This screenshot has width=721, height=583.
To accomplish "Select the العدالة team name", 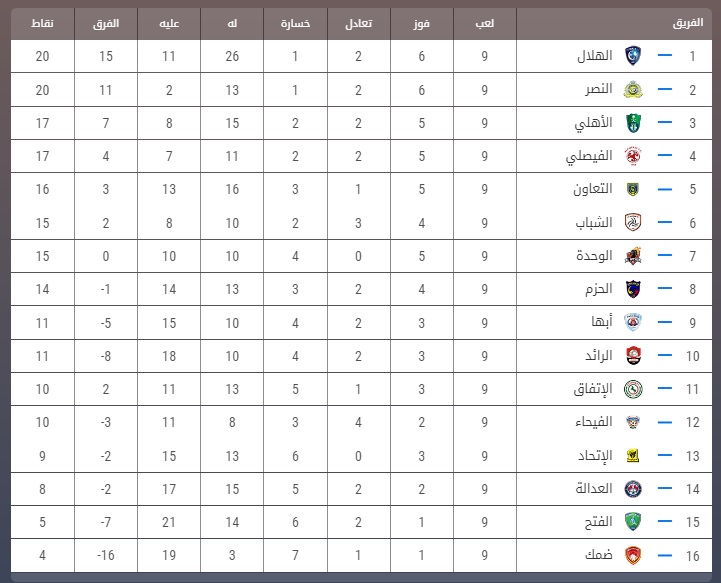I will (594, 488).
